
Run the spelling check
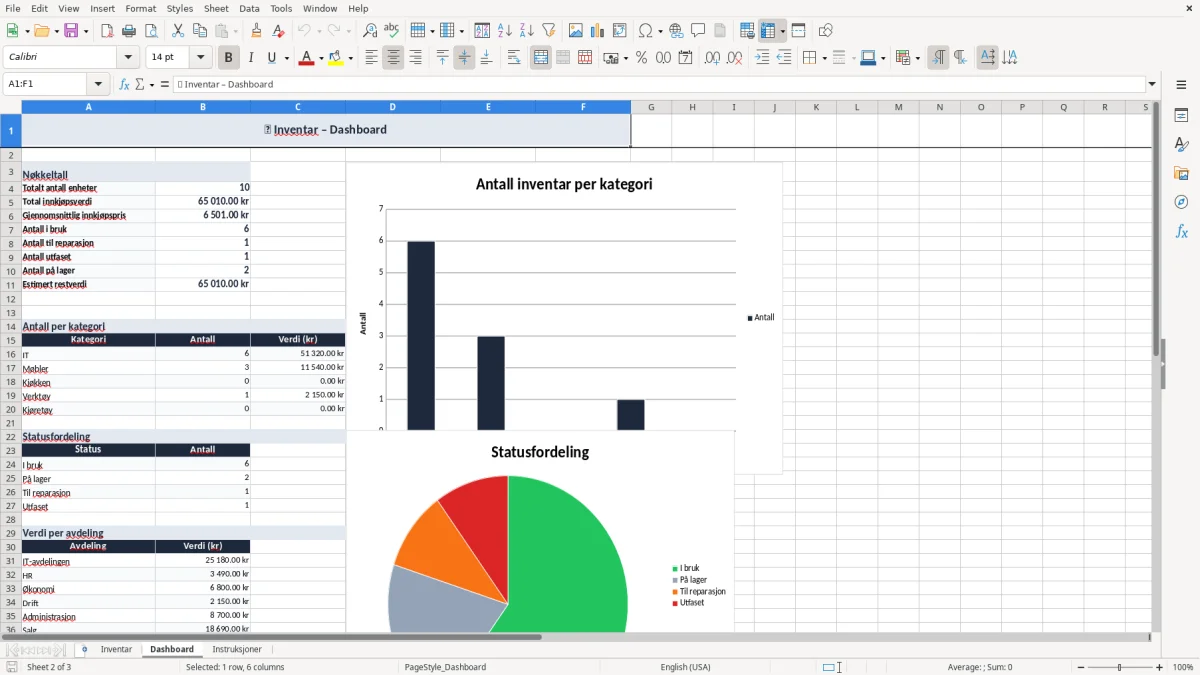392,31
